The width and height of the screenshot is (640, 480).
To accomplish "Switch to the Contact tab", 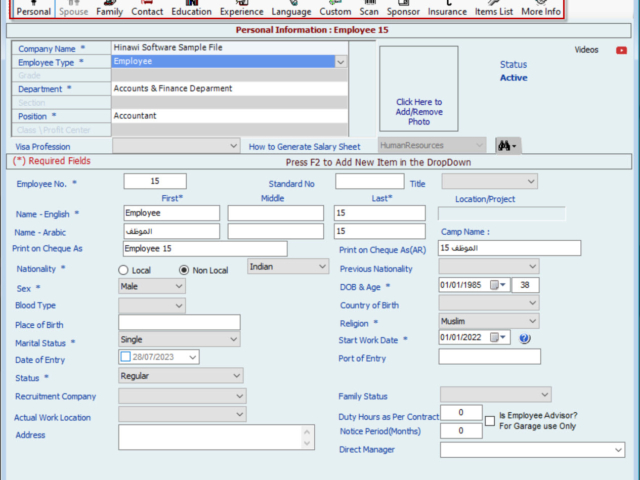I will [147, 9].
